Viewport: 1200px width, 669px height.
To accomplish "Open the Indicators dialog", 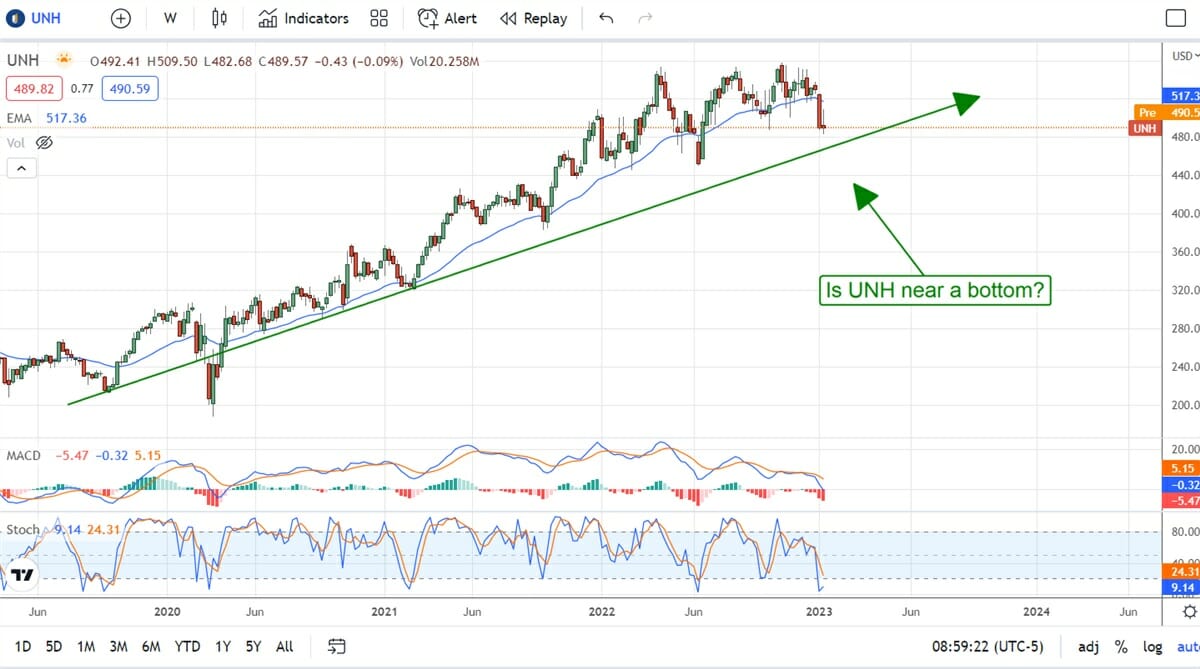I will (x=303, y=18).
